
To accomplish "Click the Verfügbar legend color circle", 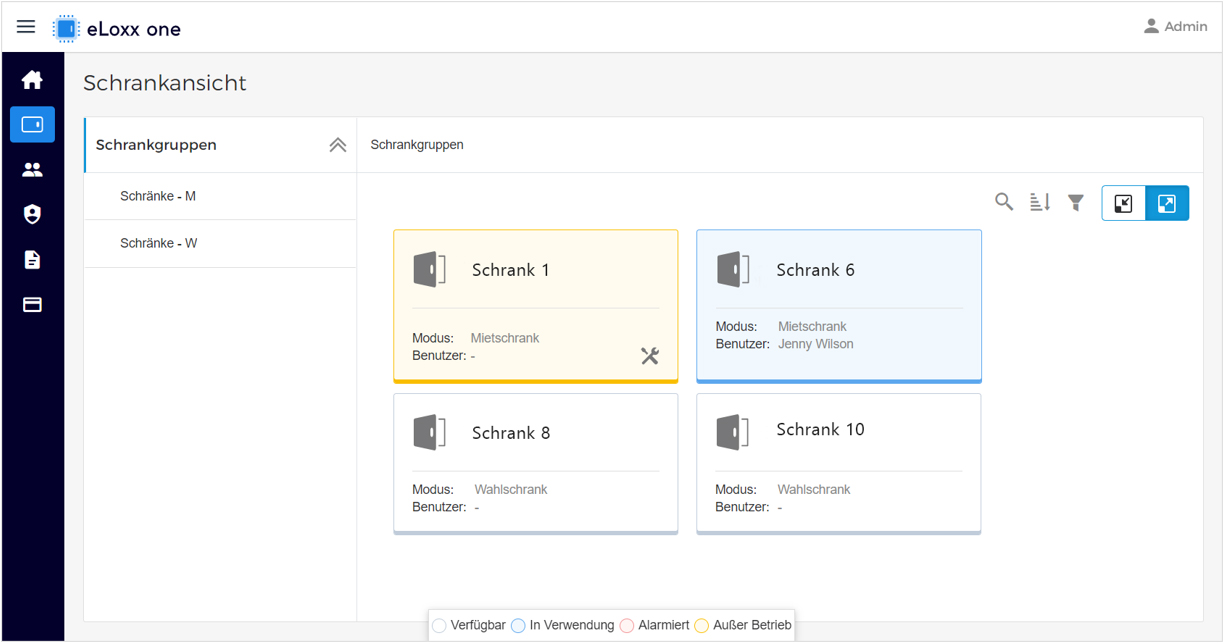I will tap(439, 626).
